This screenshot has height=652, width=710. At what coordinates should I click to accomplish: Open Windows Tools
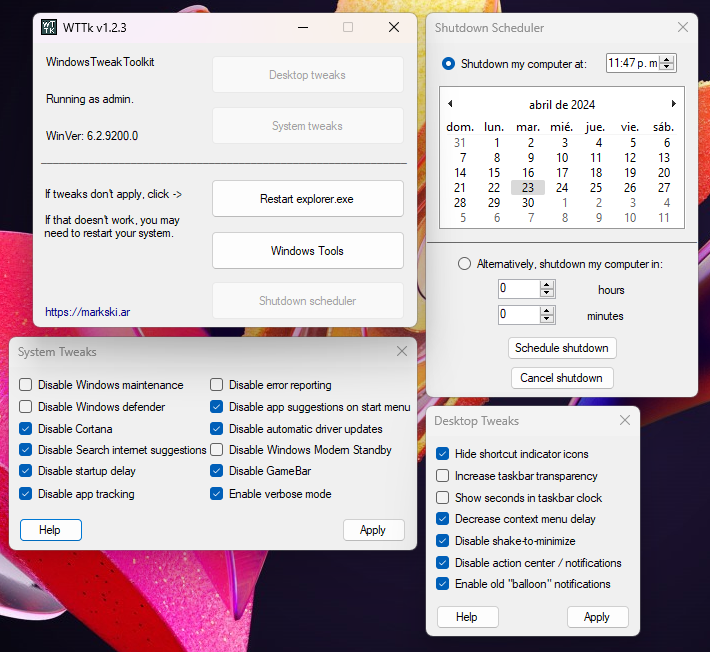coord(307,250)
